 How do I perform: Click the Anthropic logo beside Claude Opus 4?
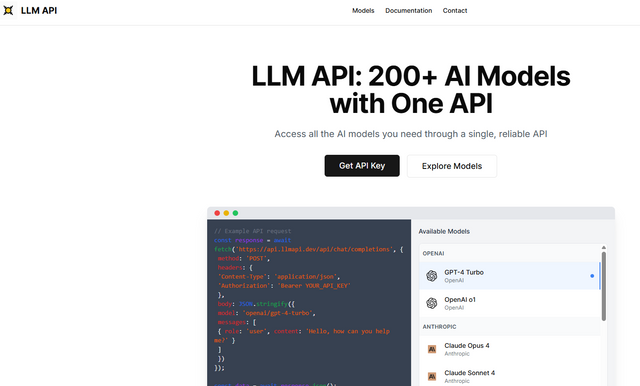pyautogui.click(x=431, y=349)
